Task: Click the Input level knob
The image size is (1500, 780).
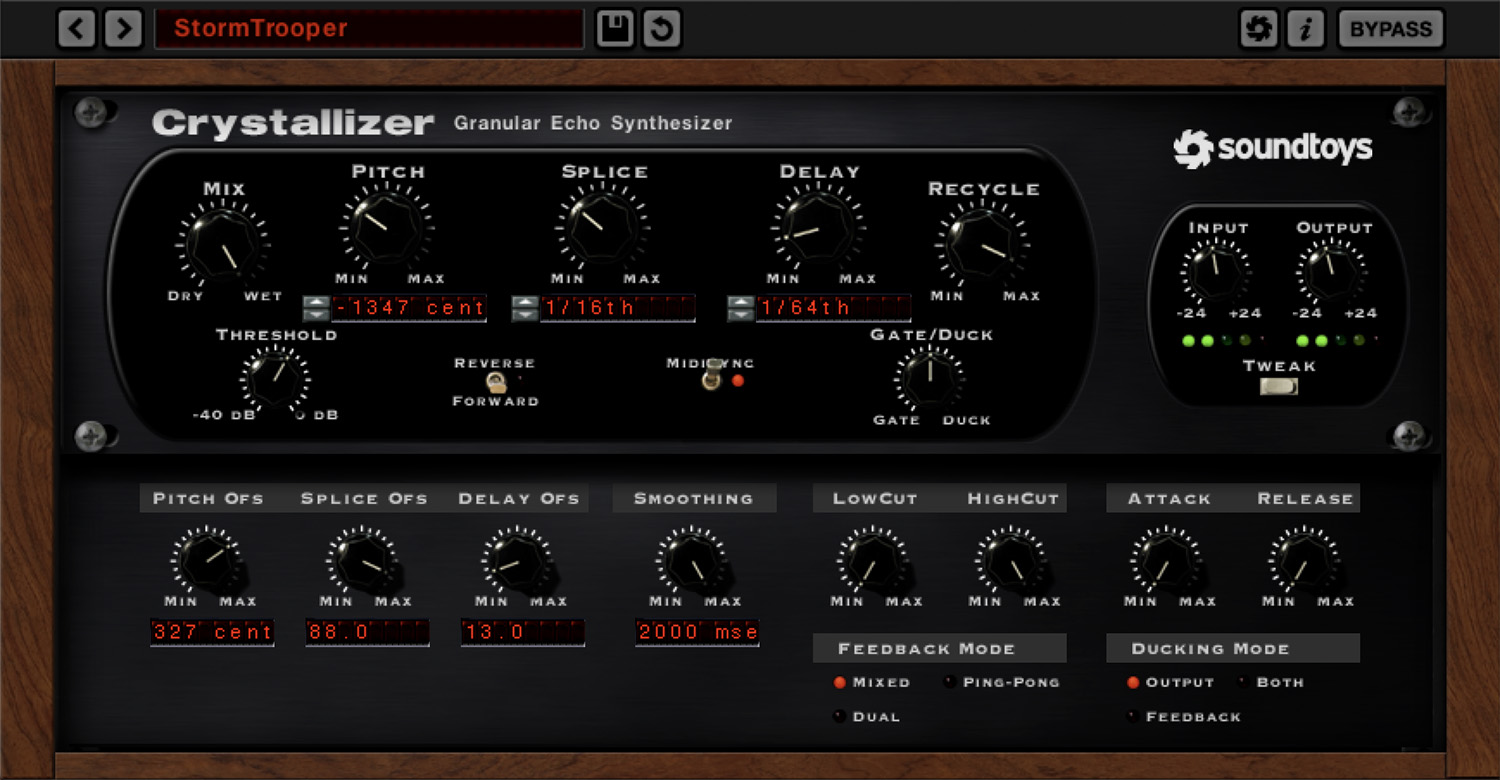Action: coord(1216,269)
